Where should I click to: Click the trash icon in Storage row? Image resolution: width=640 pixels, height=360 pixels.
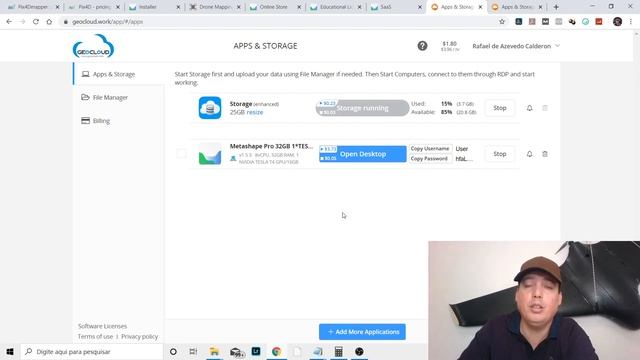click(545, 108)
